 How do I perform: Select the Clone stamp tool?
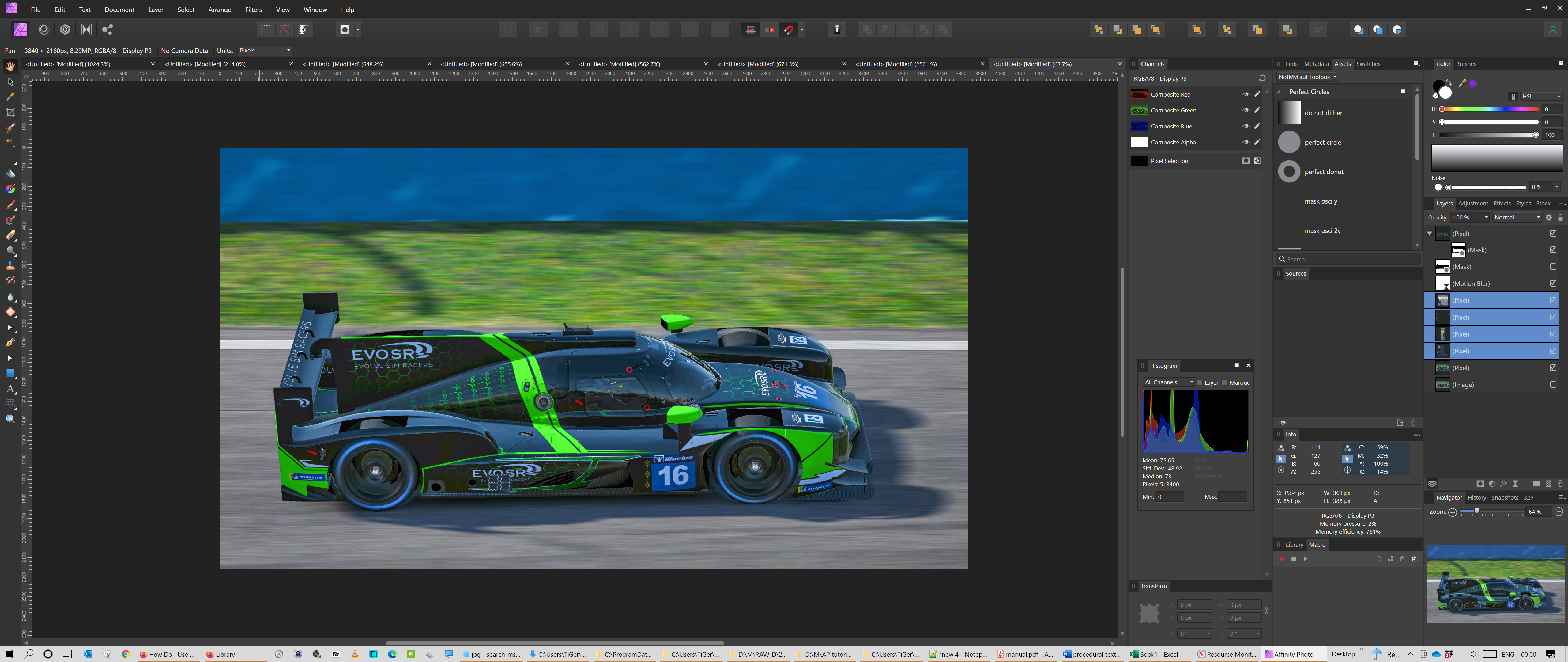pos(10,265)
